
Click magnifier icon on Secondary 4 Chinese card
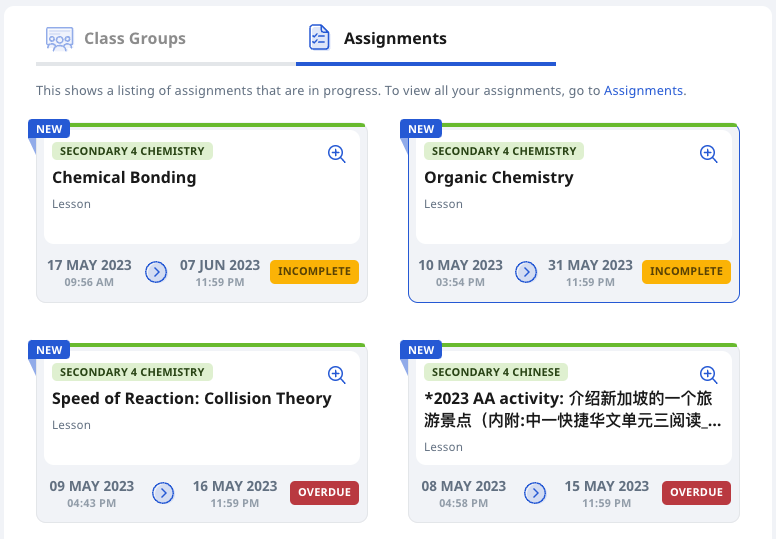(x=709, y=375)
